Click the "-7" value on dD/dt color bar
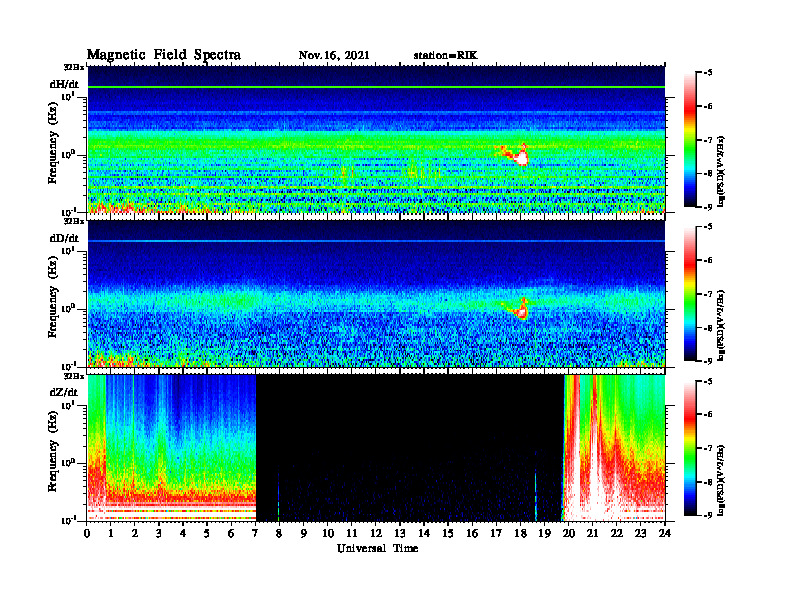The height and width of the screenshot is (612, 792). coord(708,294)
